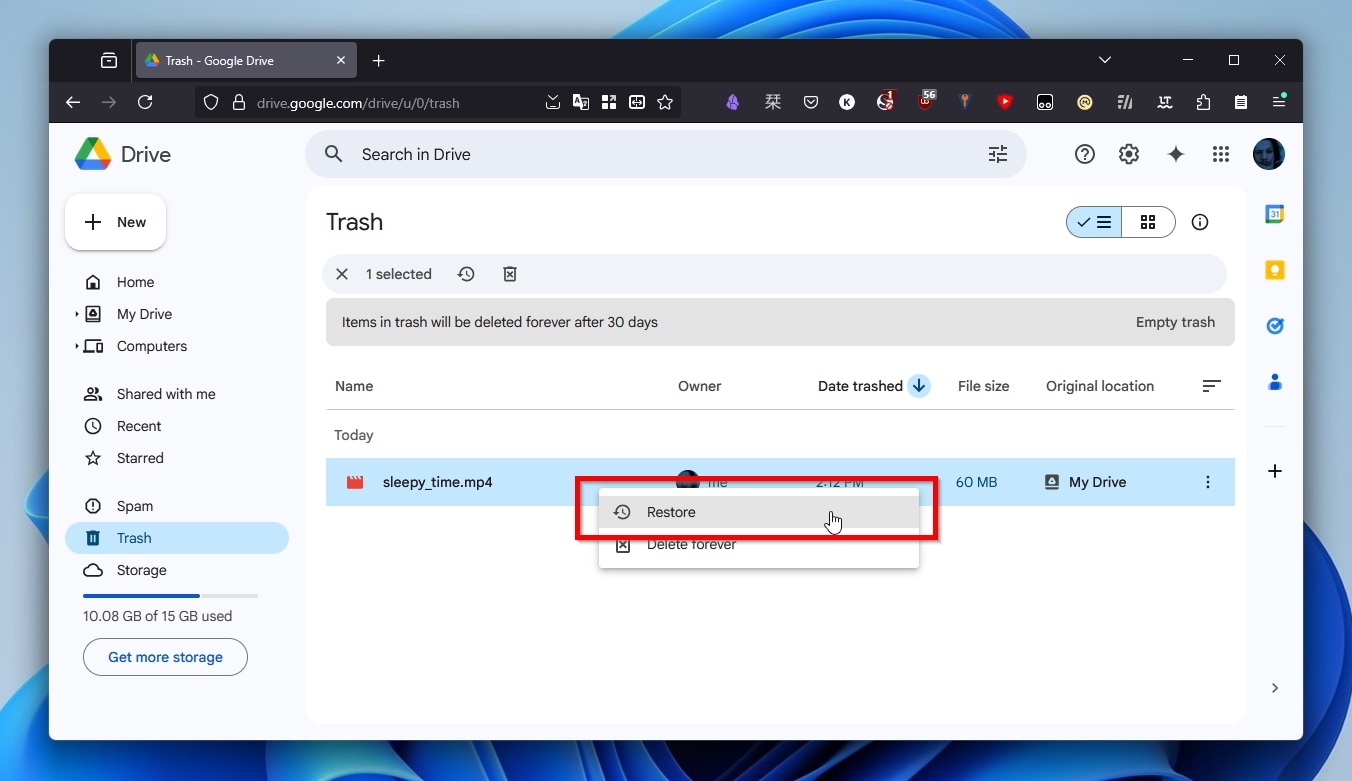Open the Google apps grid
Viewport: 1352px width, 781px height.
[x=1220, y=154]
